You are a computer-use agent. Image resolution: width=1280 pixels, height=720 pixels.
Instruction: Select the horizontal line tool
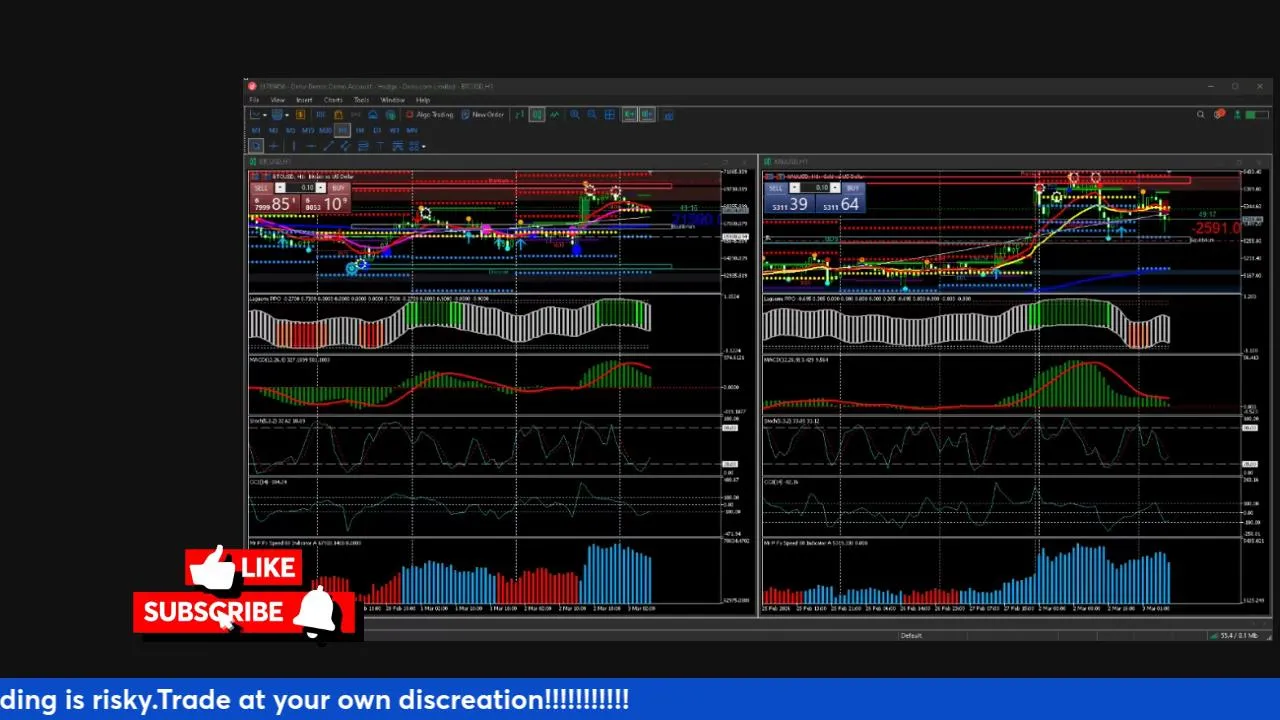[x=311, y=146]
